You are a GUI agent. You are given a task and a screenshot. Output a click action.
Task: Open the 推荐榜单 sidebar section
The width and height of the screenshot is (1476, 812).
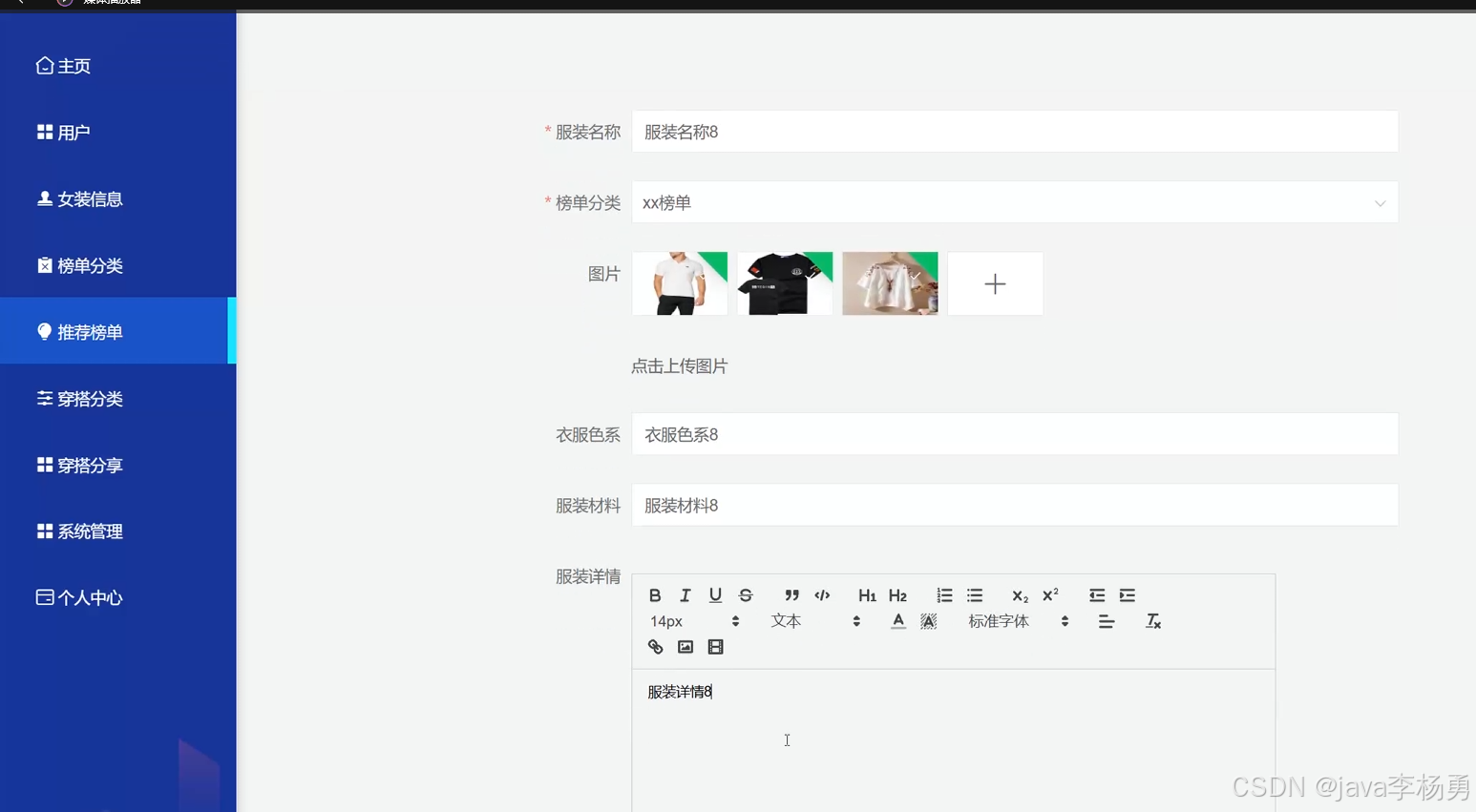pyautogui.click(x=91, y=331)
